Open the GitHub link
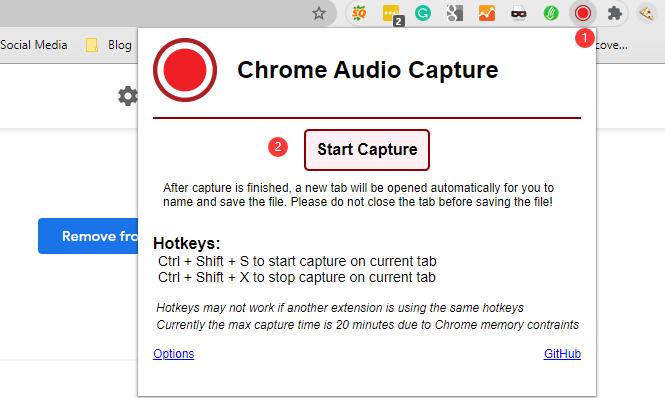The width and height of the screenshot is (665, 398). pyautogui.click(x=562, y=353)
